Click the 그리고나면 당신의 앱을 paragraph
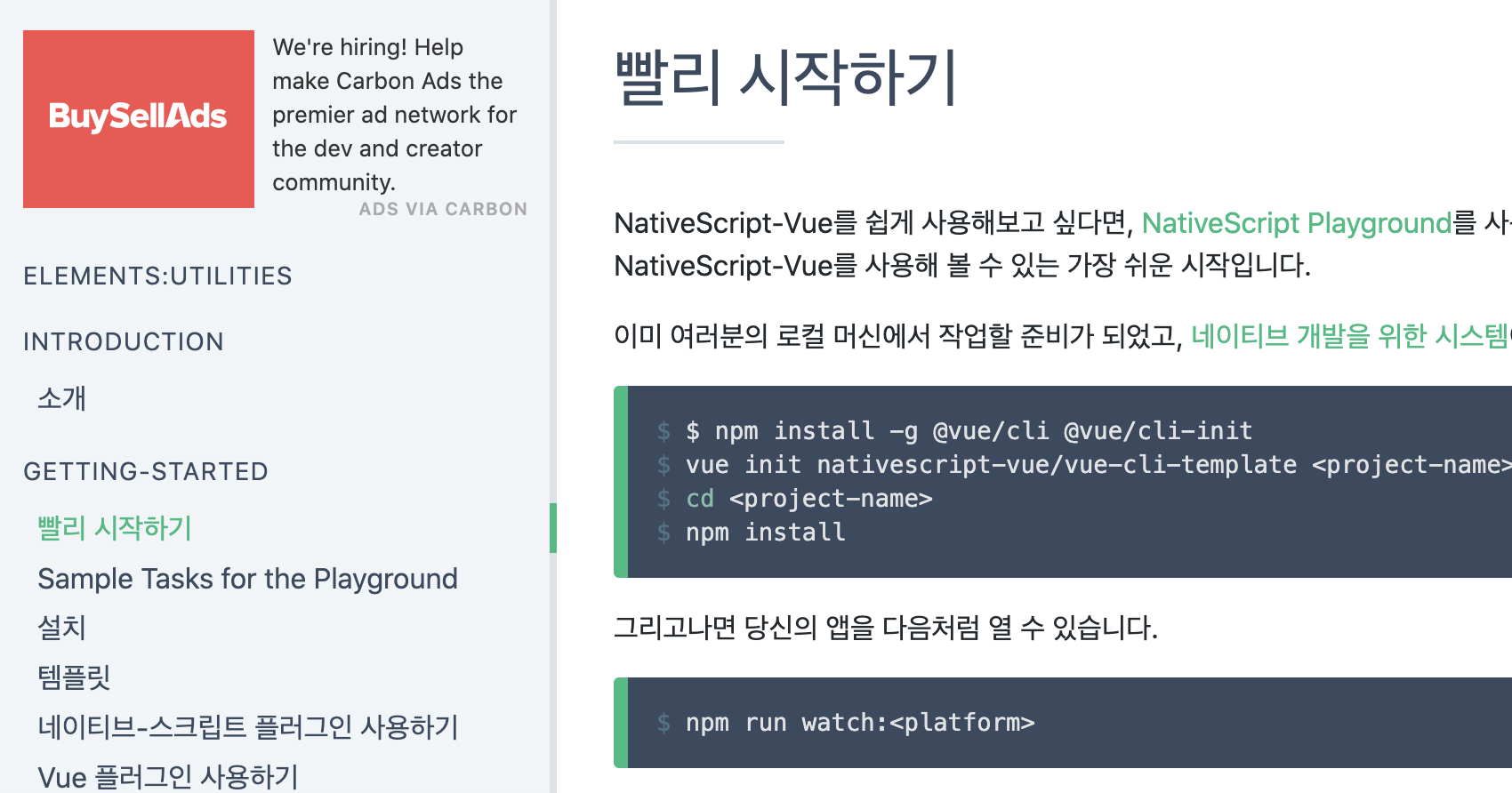This screenshot has height=793, width=1512. pyautogui.click(x=886, y=629)
